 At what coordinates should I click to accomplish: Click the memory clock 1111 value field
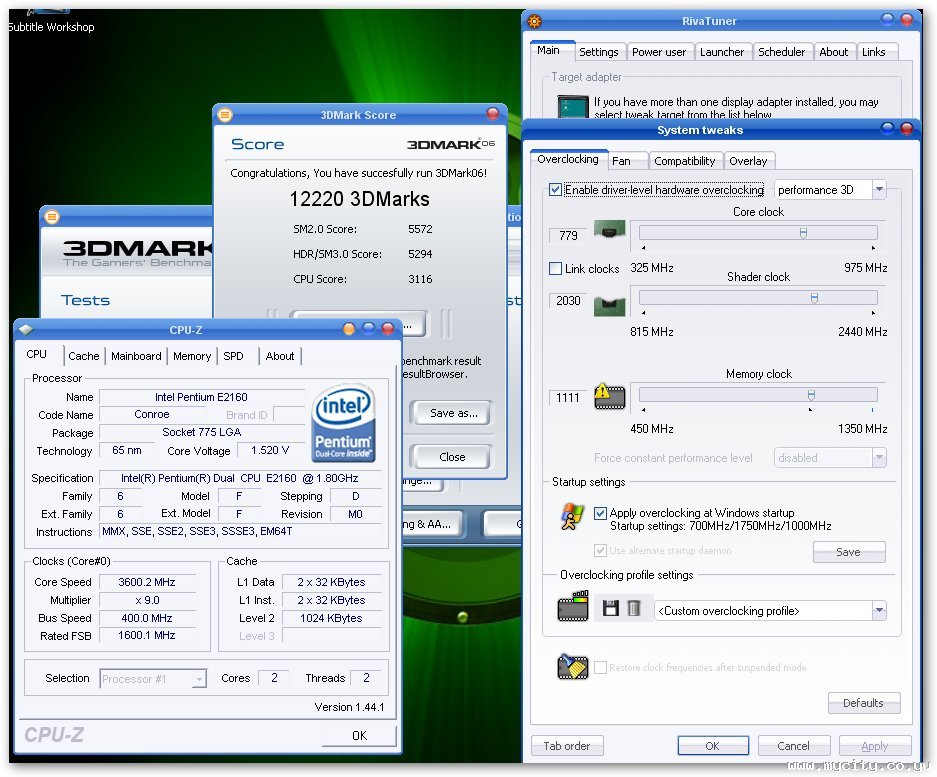568,397
